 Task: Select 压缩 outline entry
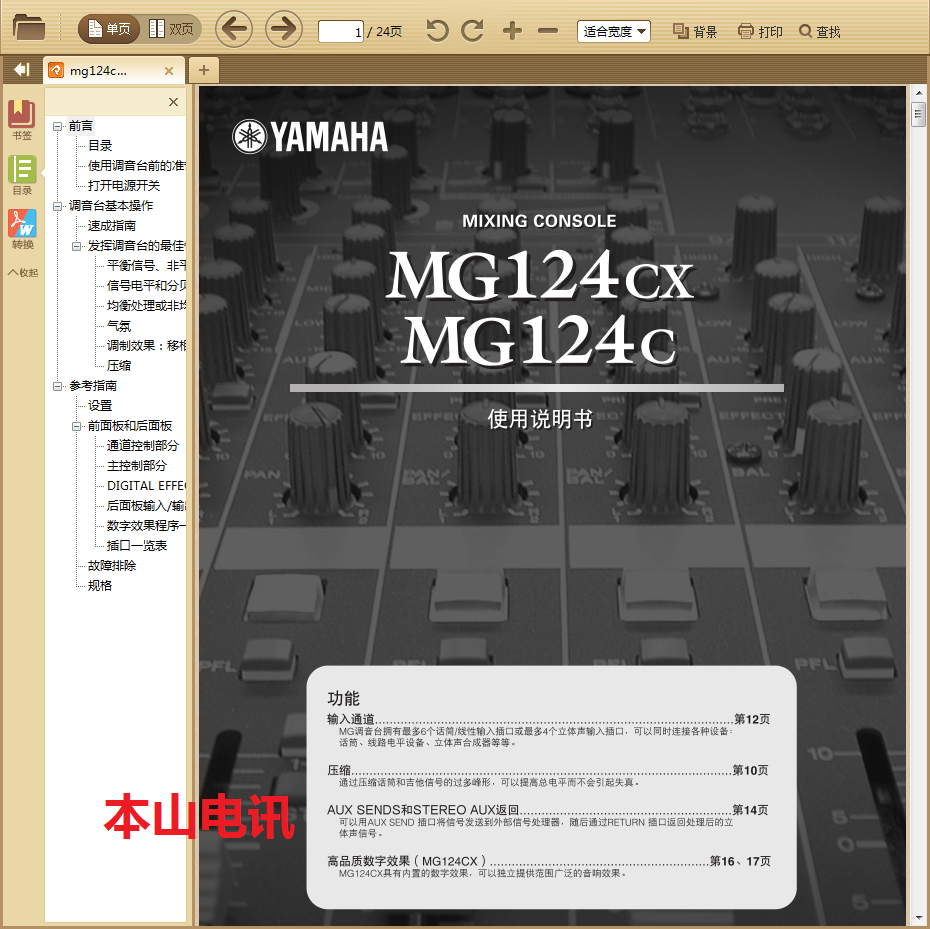119,365
